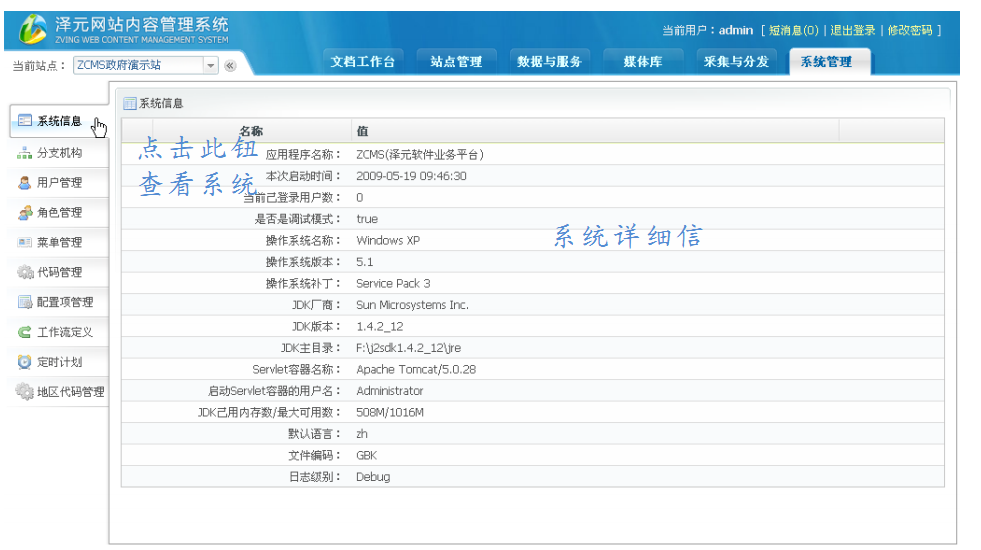Screen dimensions: 981x550
Task: Click the value Windows XP
Action: click(x=388, y=240)
